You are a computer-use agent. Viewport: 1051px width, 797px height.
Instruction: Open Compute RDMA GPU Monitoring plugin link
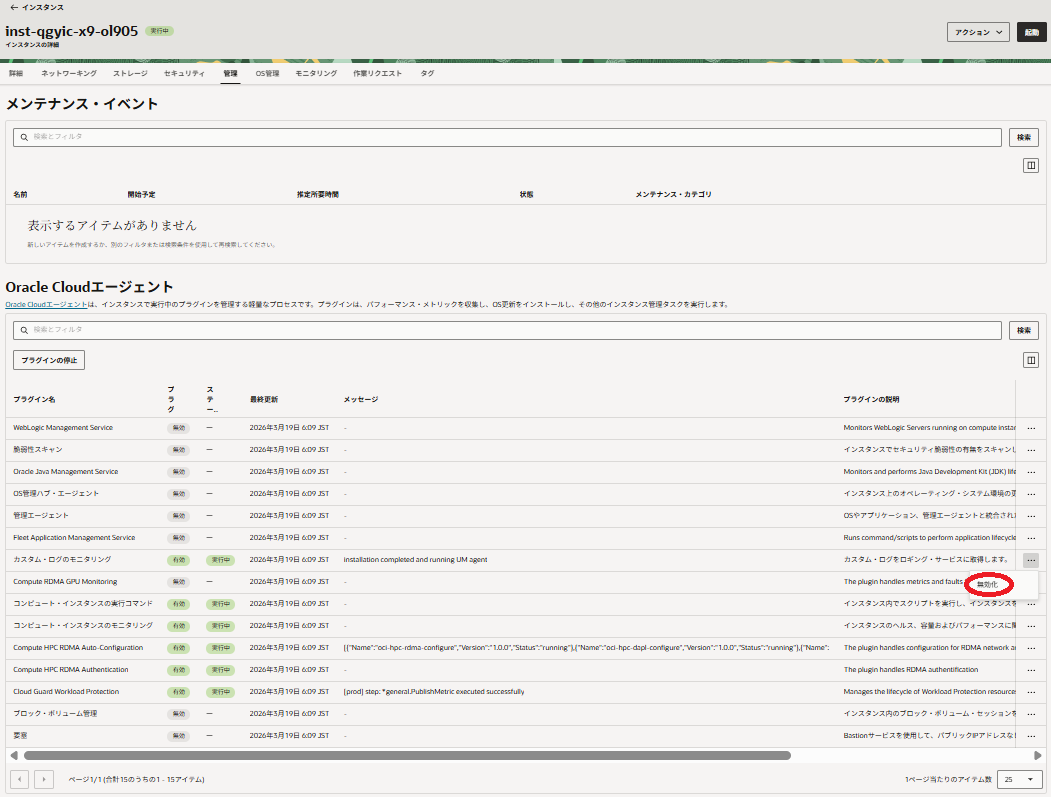pyautogui.click(x=65, y=582)
